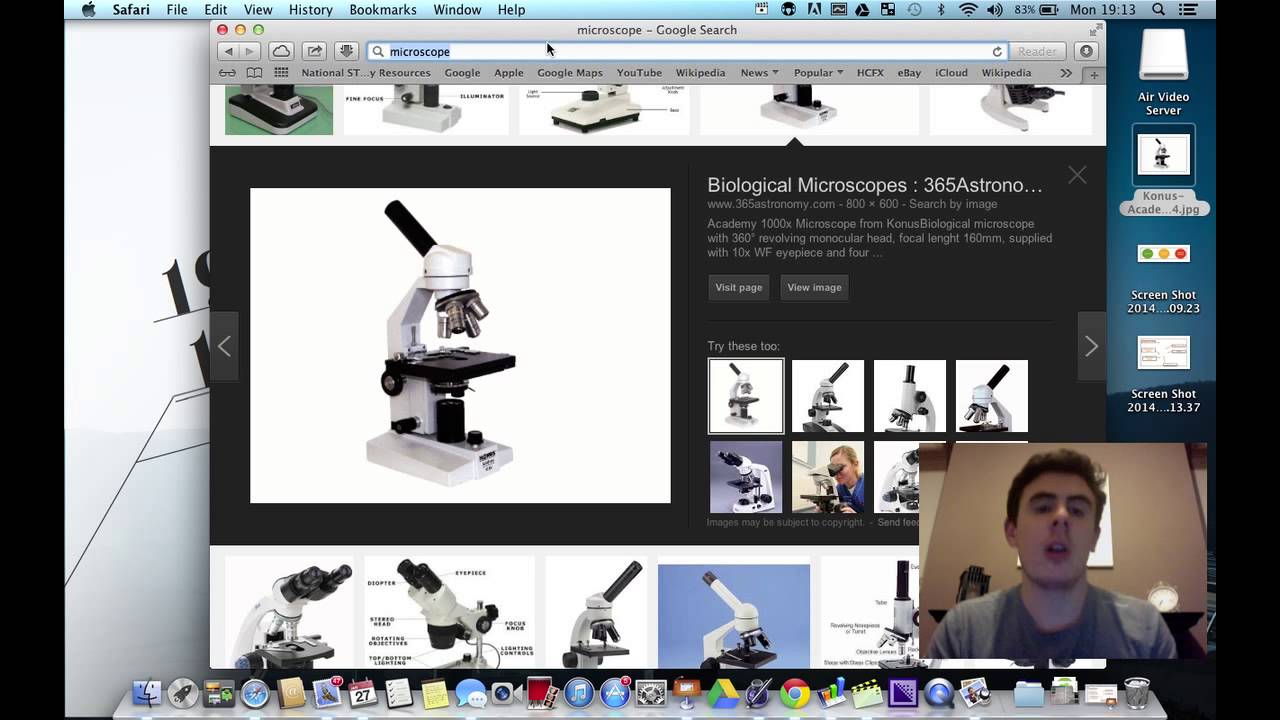Show hidden bookmarks with double chevron
Image resolution: width=1280 pixels, height=720 pixels.
point(1066,73)
